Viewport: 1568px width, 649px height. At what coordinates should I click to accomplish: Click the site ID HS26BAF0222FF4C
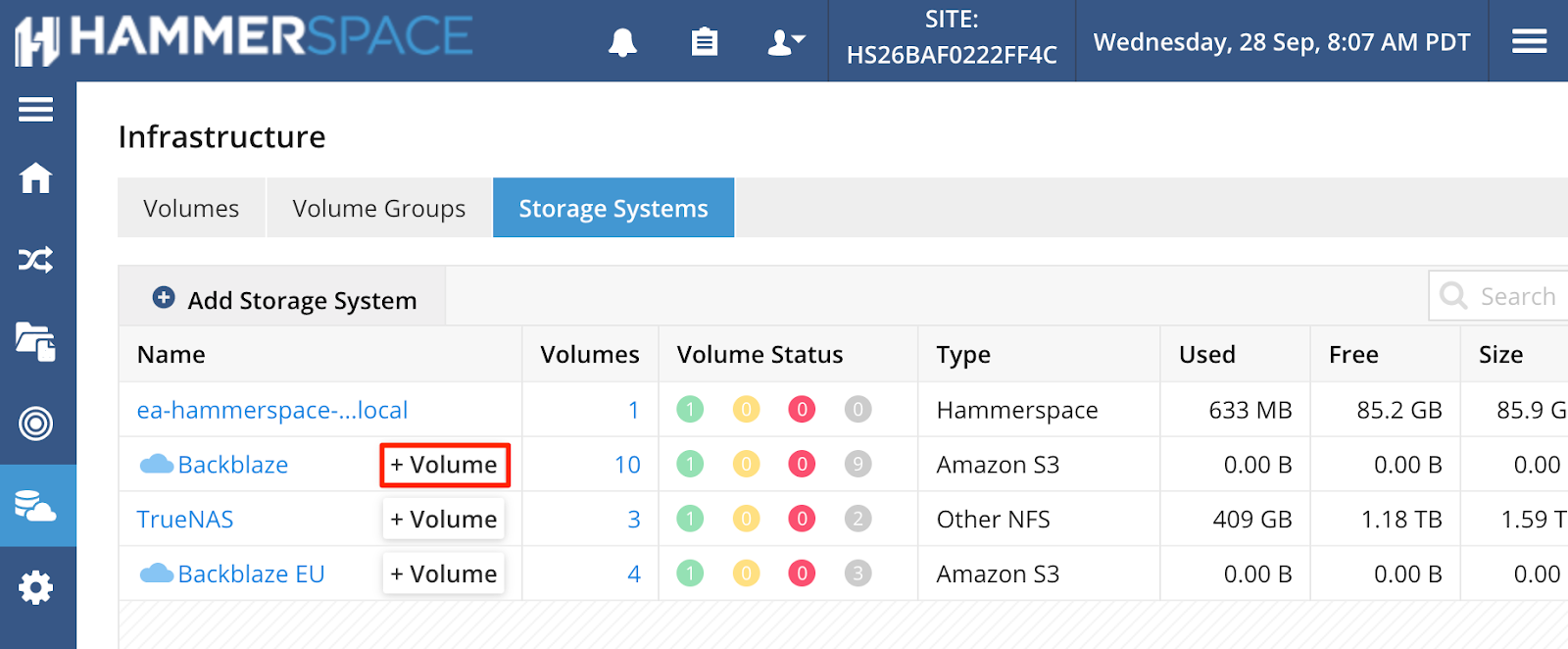952,55
